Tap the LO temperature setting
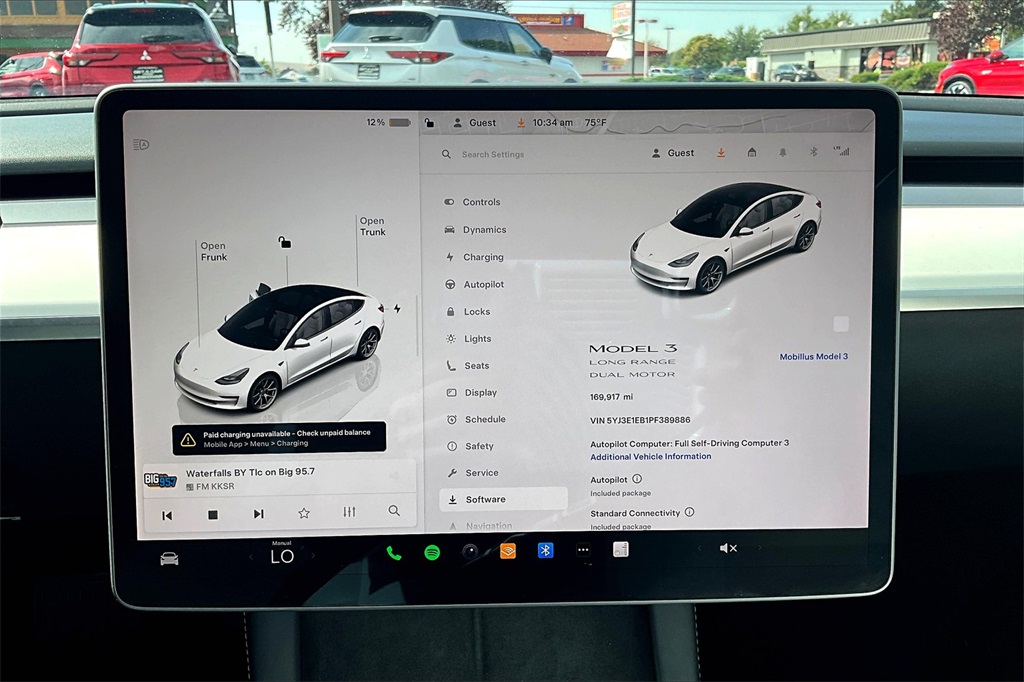 pos(282,556)
